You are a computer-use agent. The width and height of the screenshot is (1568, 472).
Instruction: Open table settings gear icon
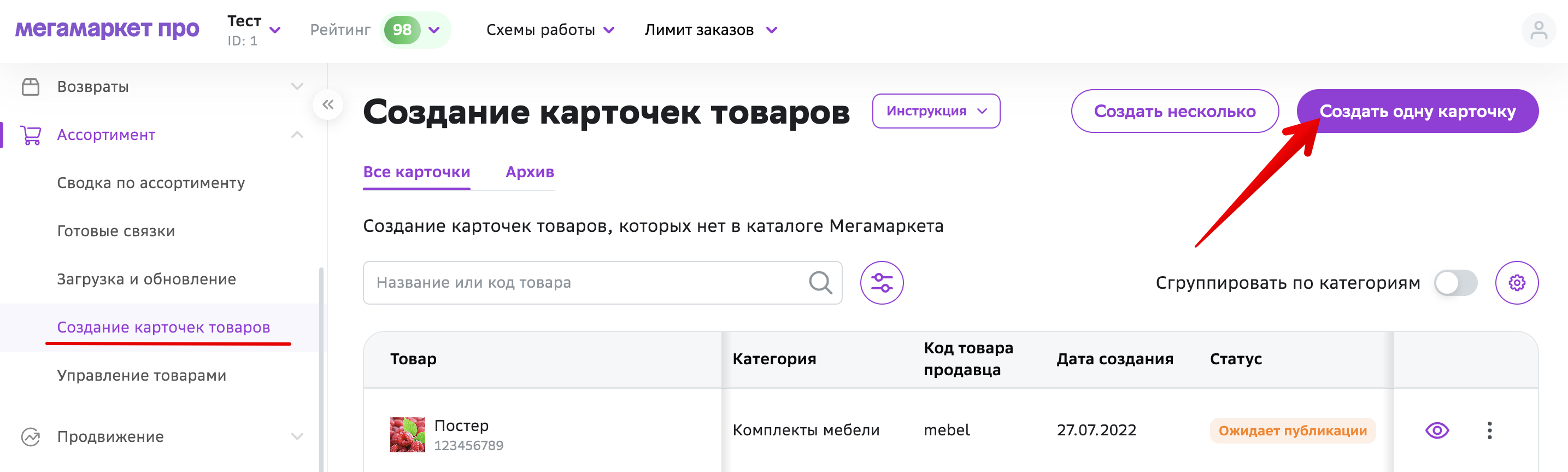pyautogui.click(x=1516, y=283)
